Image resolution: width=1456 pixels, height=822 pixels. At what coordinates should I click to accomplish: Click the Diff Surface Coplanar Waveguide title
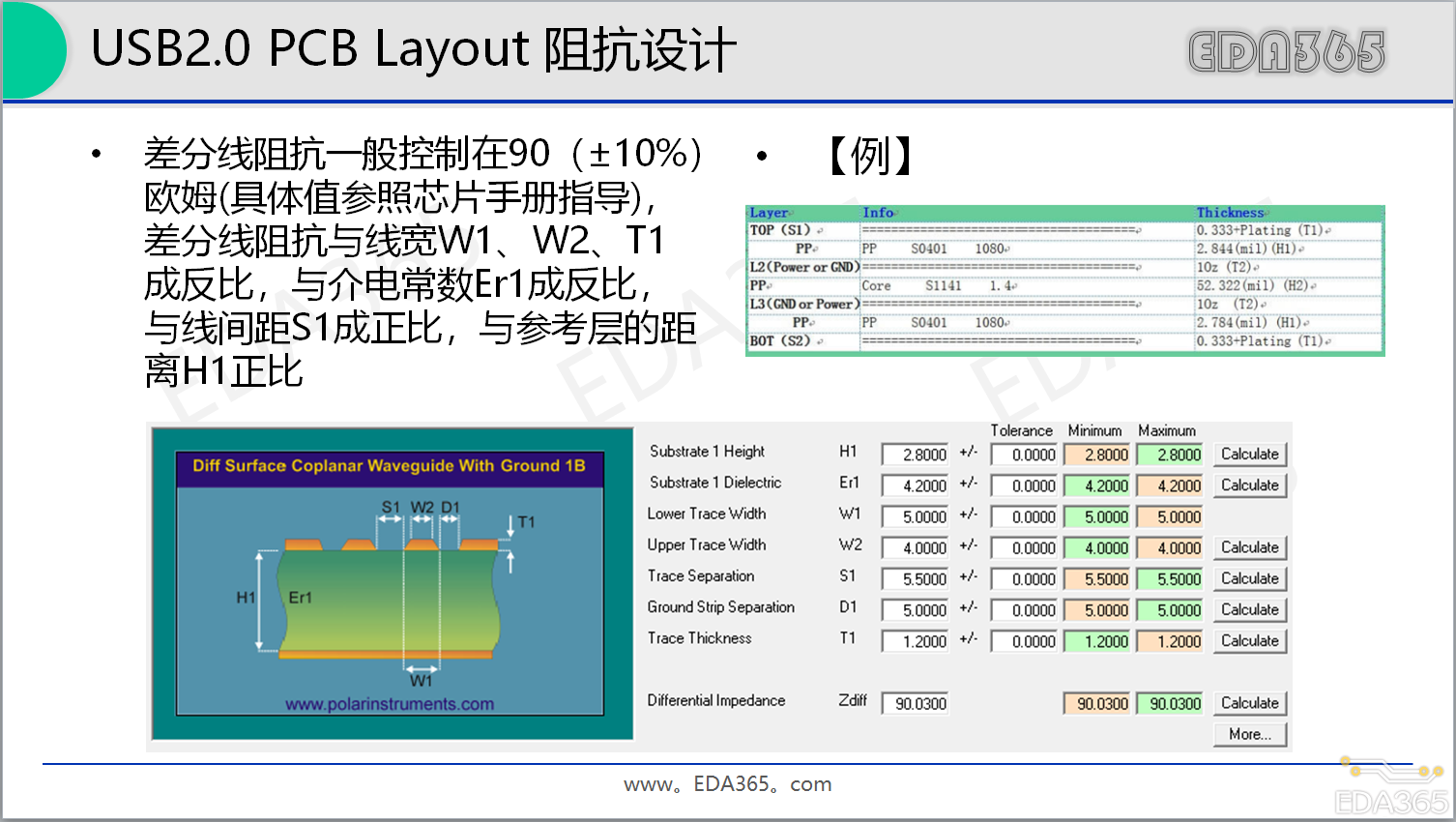tap(389, 465)
